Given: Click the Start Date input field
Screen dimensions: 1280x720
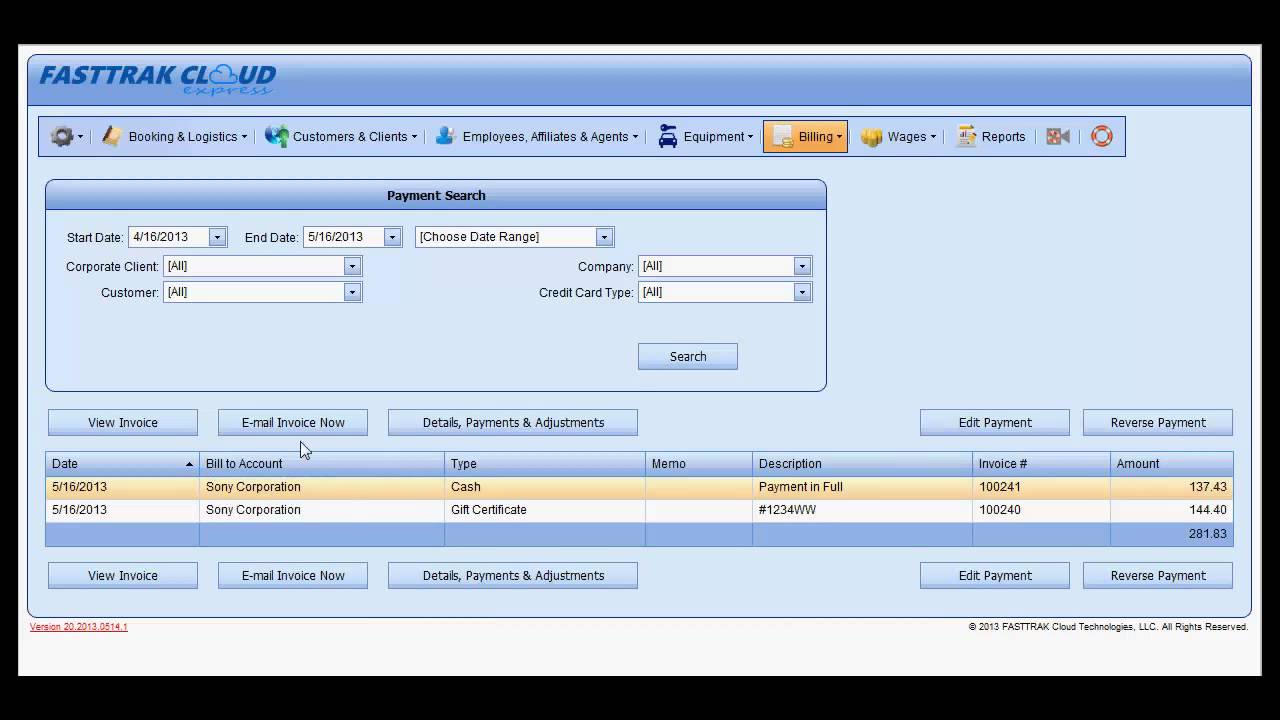Looking at the screenshot, I should [168, 237].
